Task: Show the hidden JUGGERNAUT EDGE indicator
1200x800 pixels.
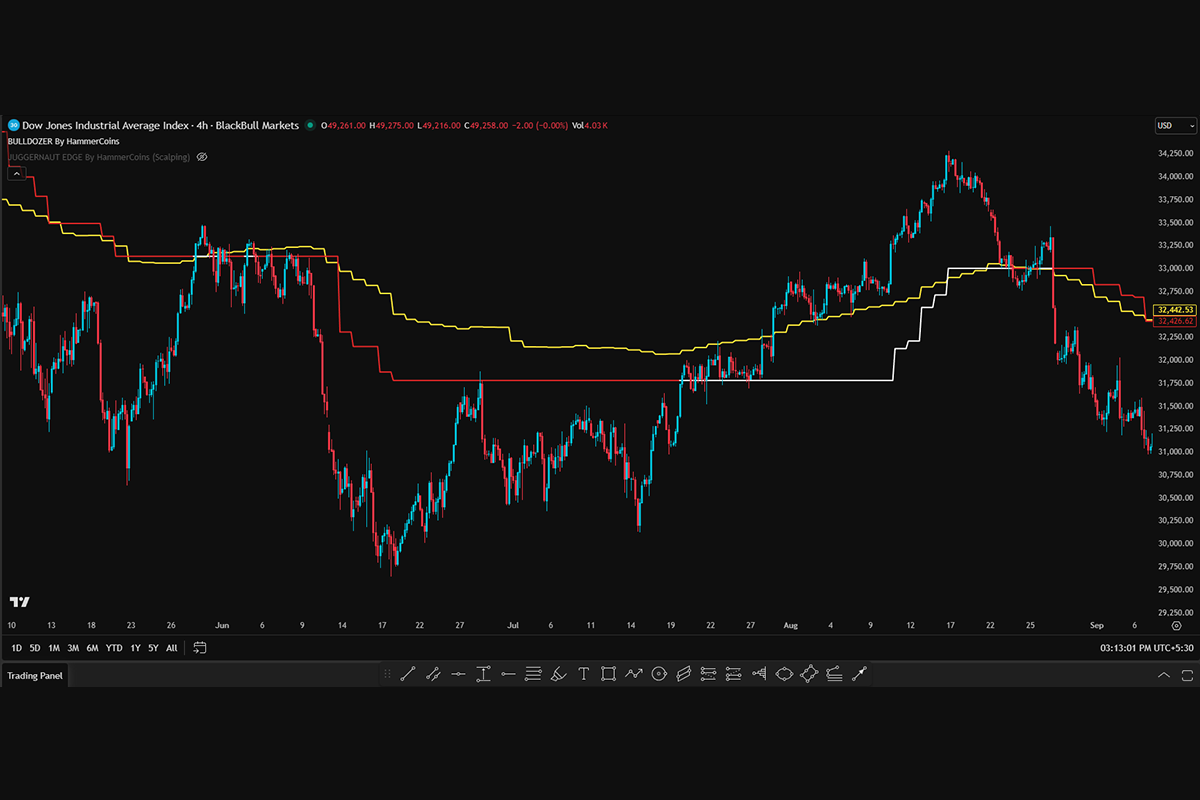Action: click(201, 157)
